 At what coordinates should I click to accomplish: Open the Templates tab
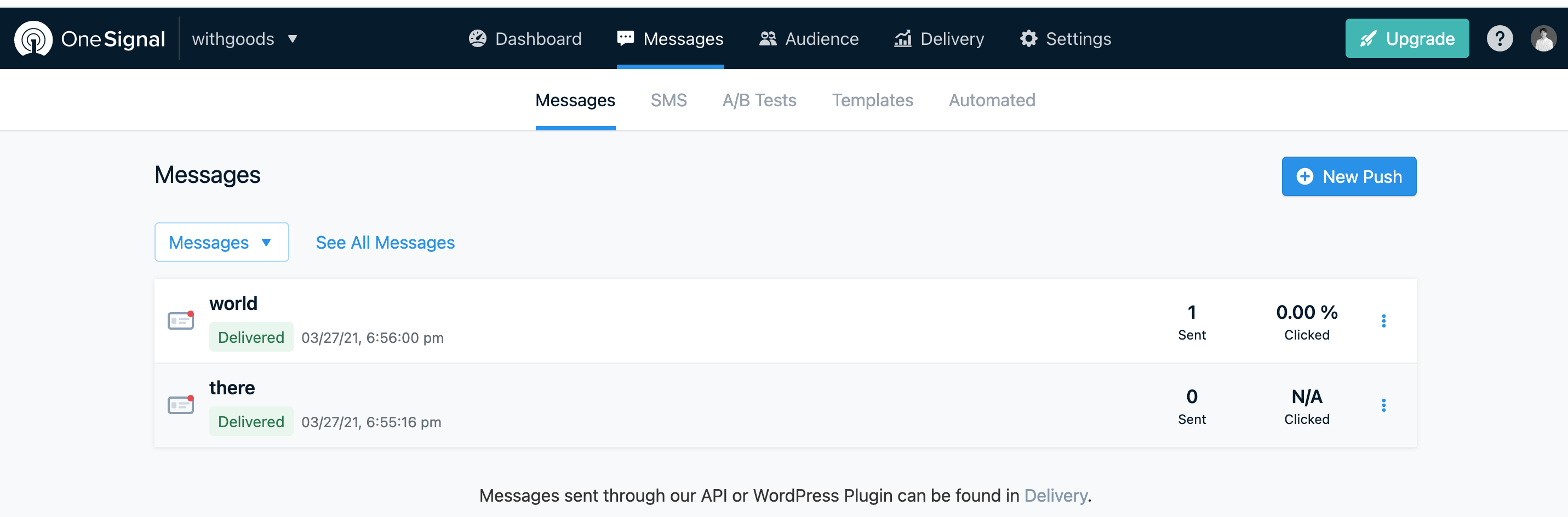[x=873, y=100]
